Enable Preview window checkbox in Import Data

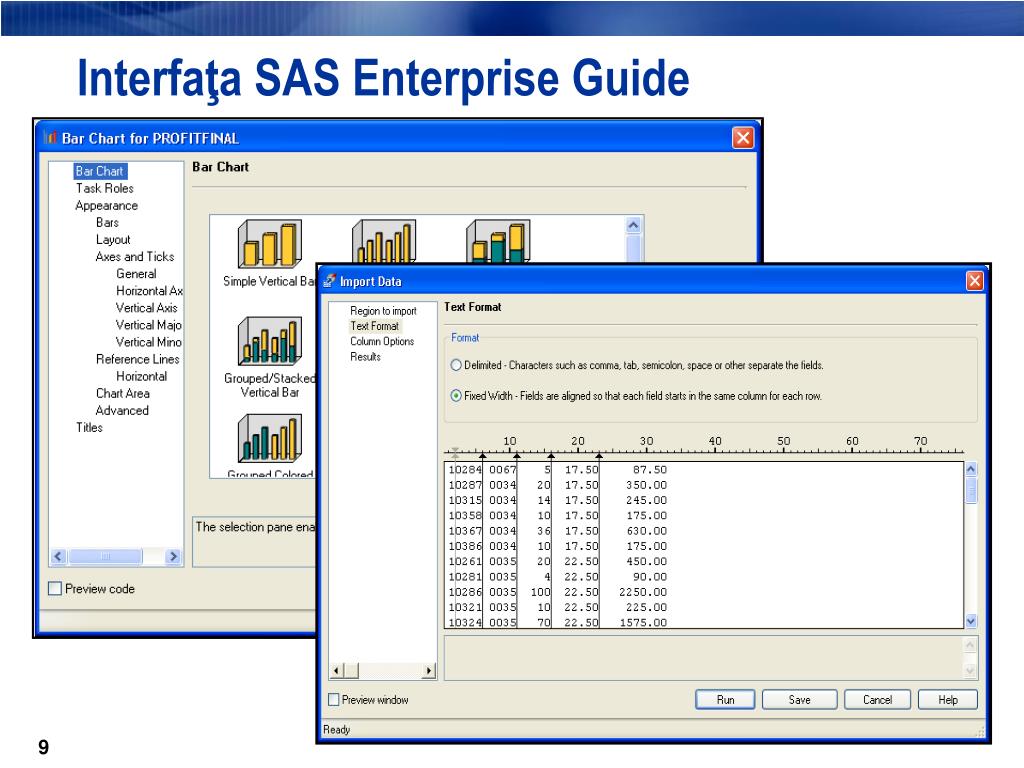point(334,699)
